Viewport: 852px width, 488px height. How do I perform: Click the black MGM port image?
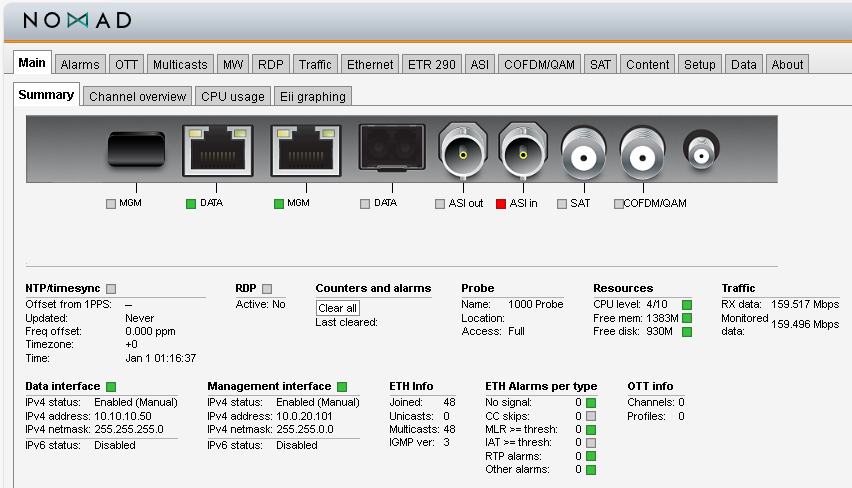tap(136, 149)
